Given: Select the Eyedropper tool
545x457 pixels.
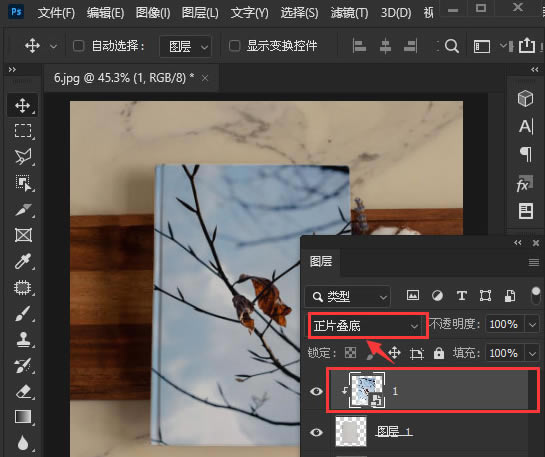Looking at the screenshot, I should [x=23, y=261].
